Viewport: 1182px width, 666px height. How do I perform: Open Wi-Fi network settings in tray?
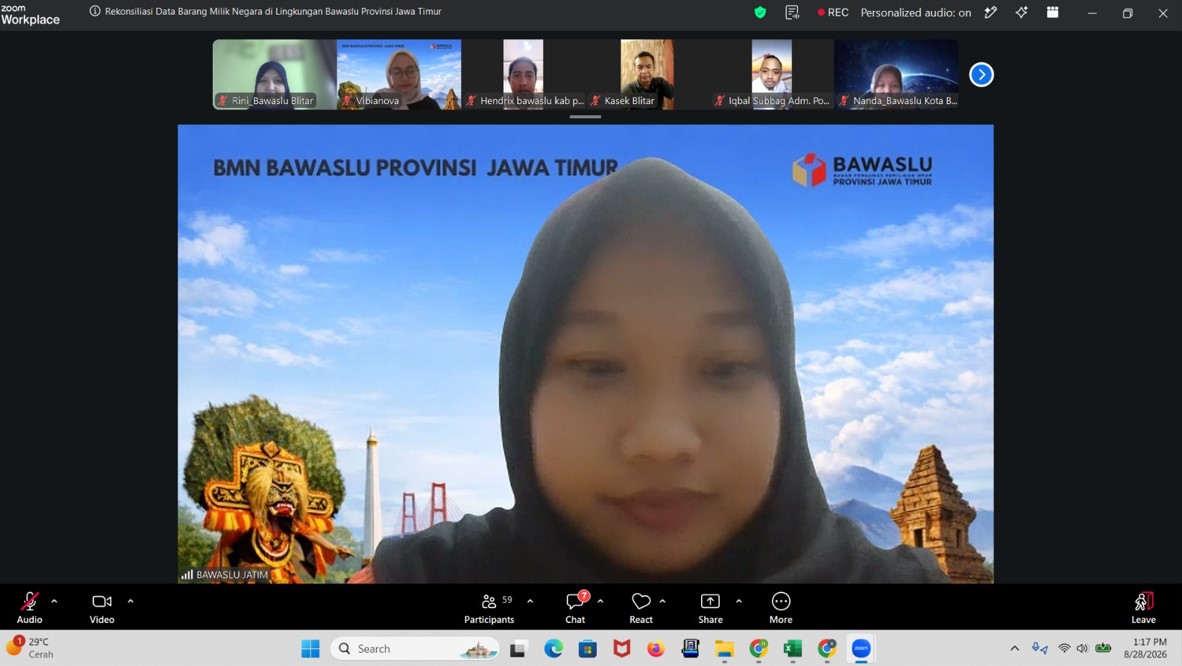coord(1064,649)
